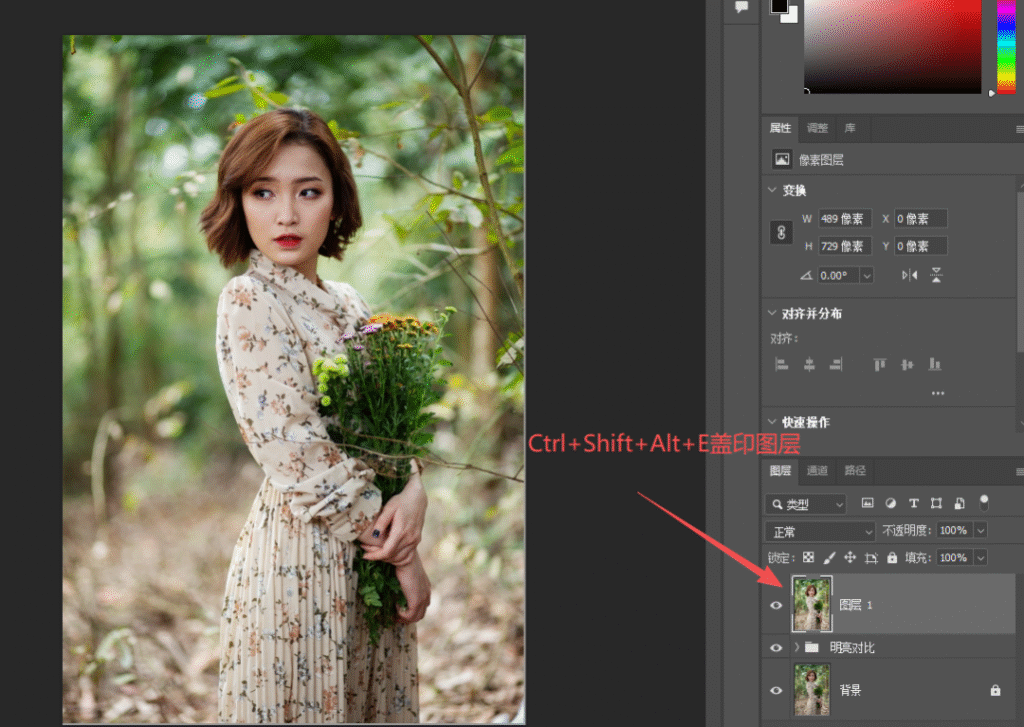This screenshot has height=727, width=1024.
Task: Open the 填充 fill dropdown arrow
Action: click(x=981, y=558)
